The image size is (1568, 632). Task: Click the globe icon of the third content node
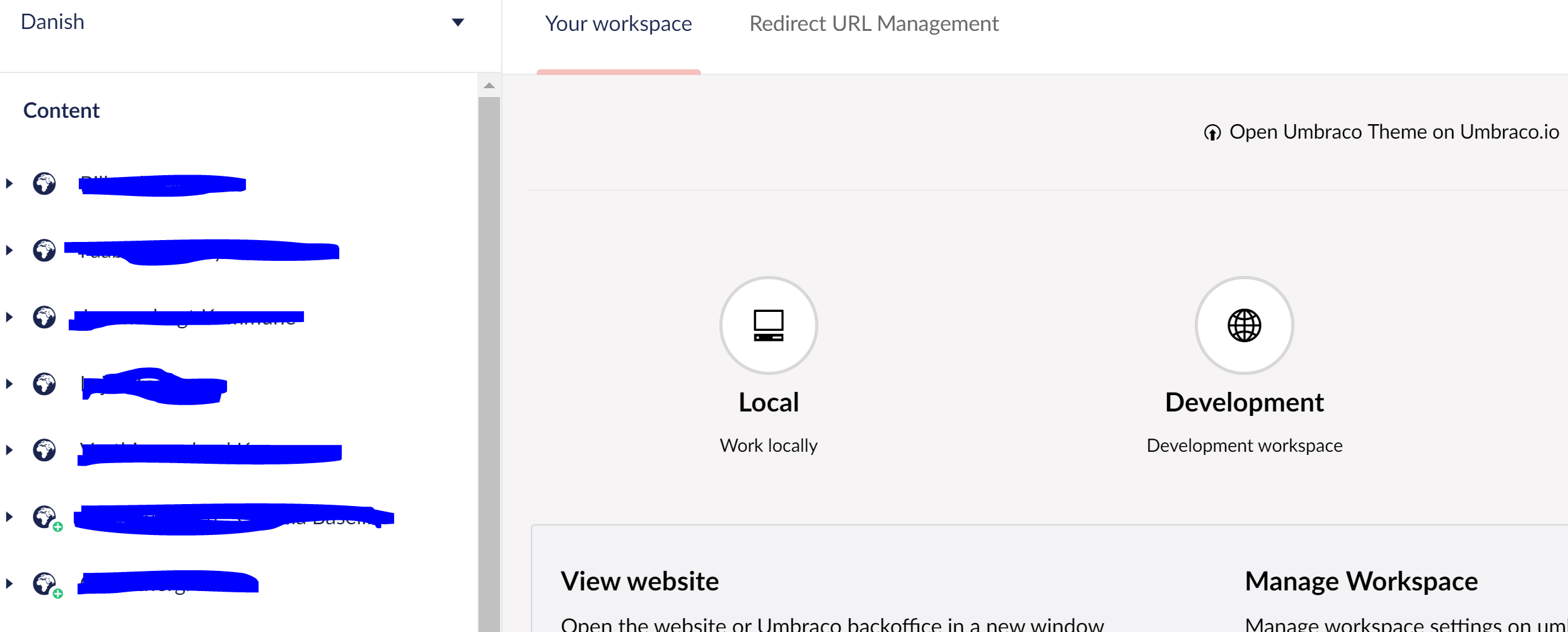tap(44, 317)
